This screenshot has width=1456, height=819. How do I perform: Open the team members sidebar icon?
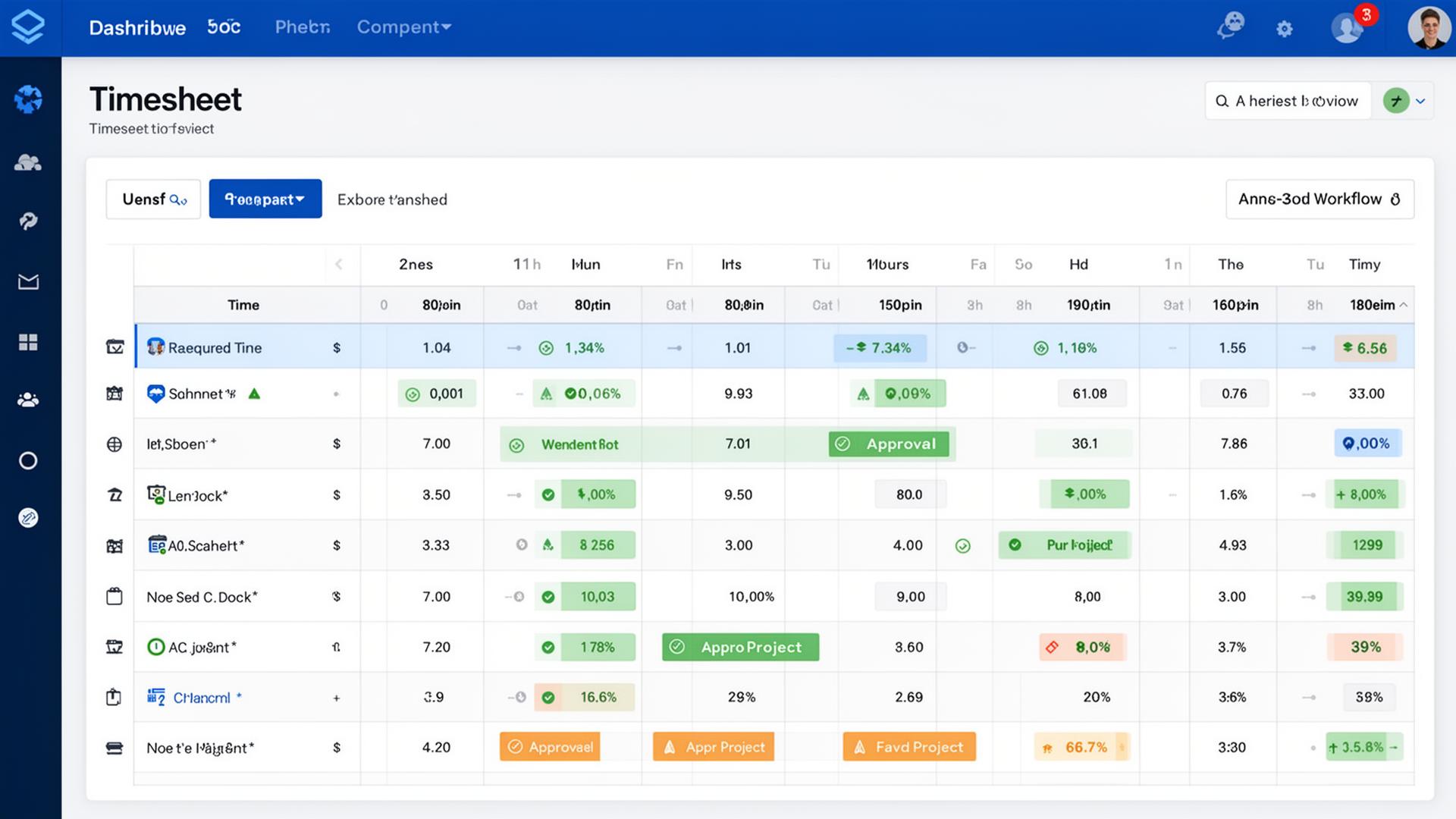pos(28,400)
